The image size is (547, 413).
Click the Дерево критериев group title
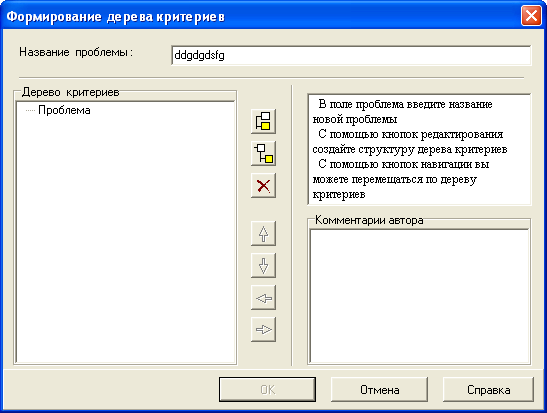click(x=70, y=92)
